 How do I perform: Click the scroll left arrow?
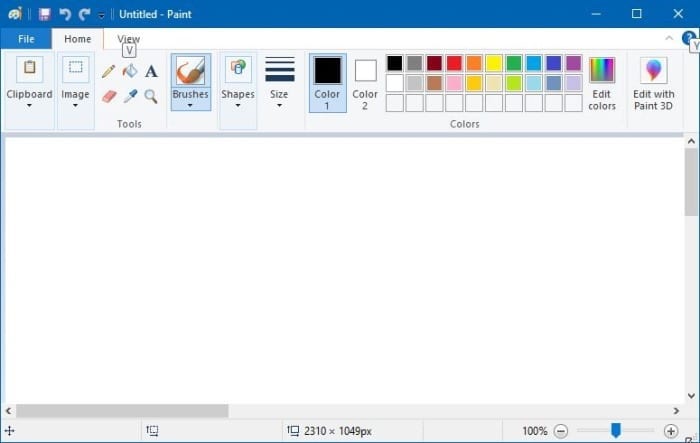8,410
